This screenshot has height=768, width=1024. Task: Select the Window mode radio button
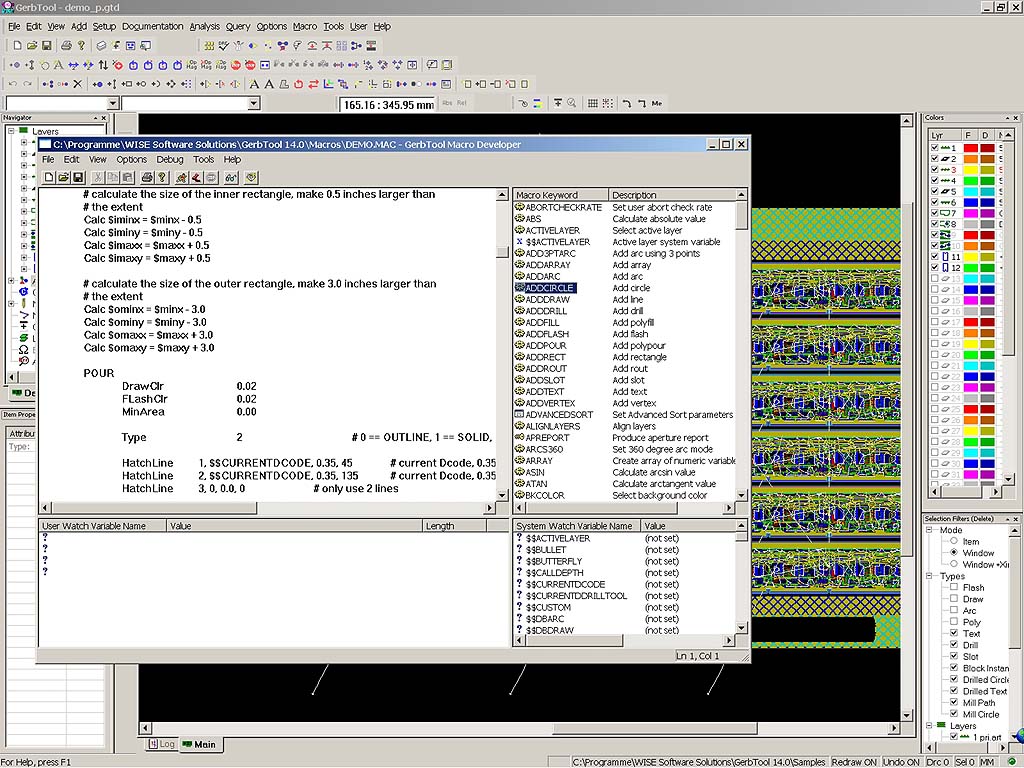click(x=954, y=552)
